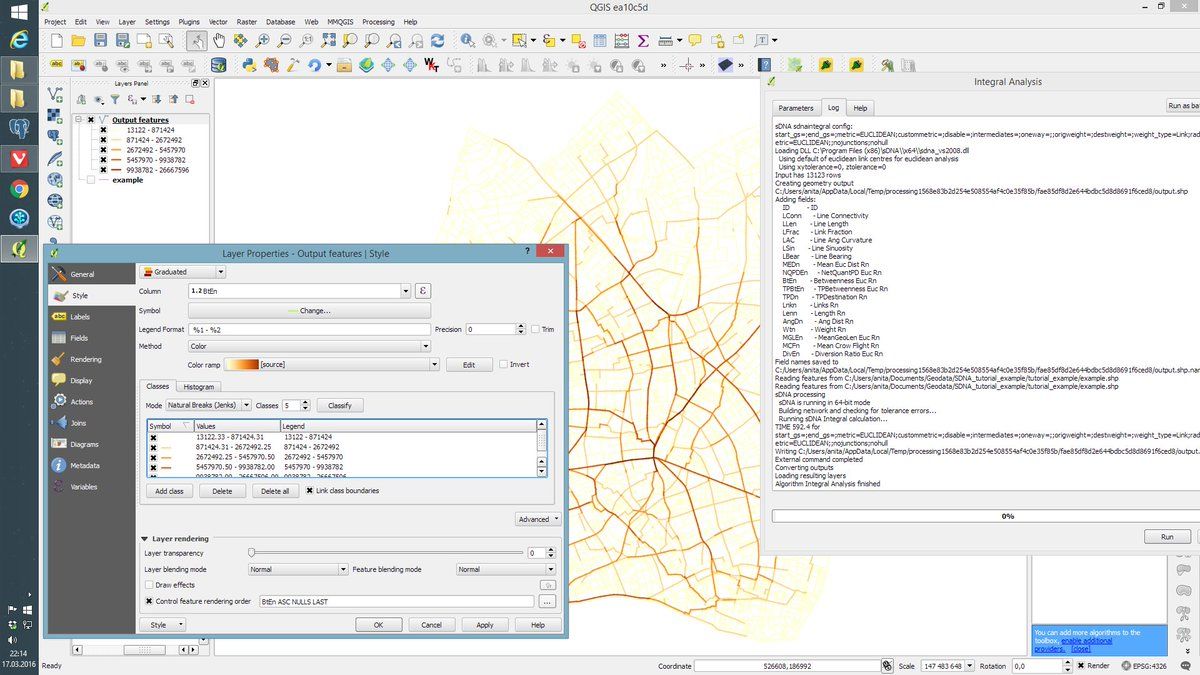Click the Refresh map icon
Image resolution: width=1200 pixels, height=675 pixels.
tap(437, 41)
